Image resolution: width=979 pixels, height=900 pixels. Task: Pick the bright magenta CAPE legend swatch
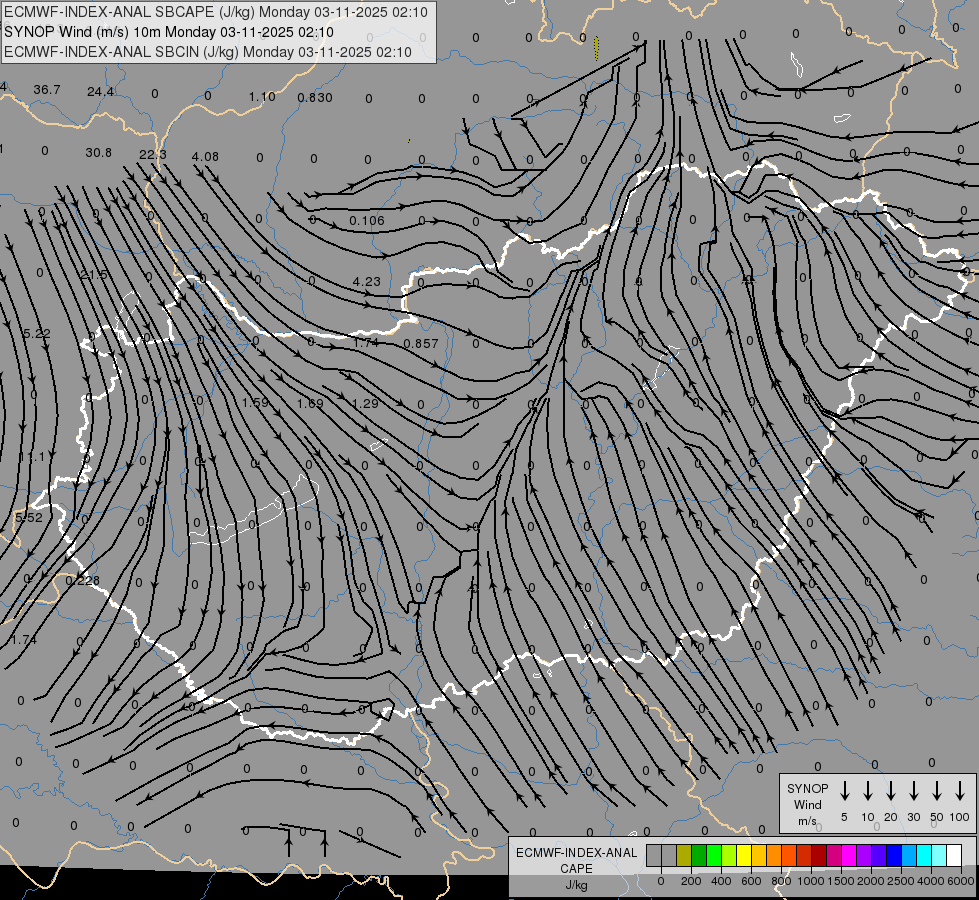coord(849,855)
